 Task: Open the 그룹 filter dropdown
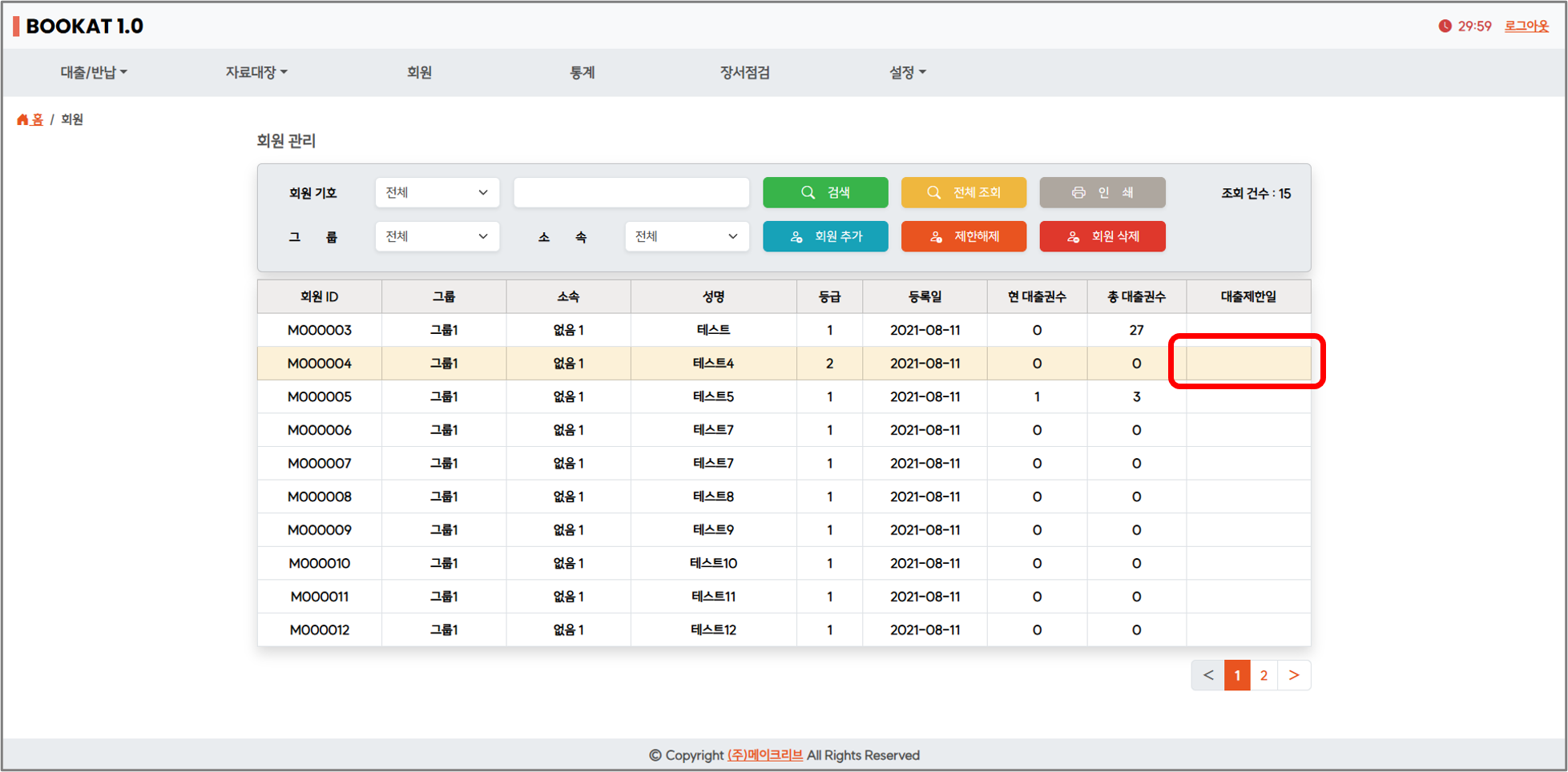click(x=437, y=237)
